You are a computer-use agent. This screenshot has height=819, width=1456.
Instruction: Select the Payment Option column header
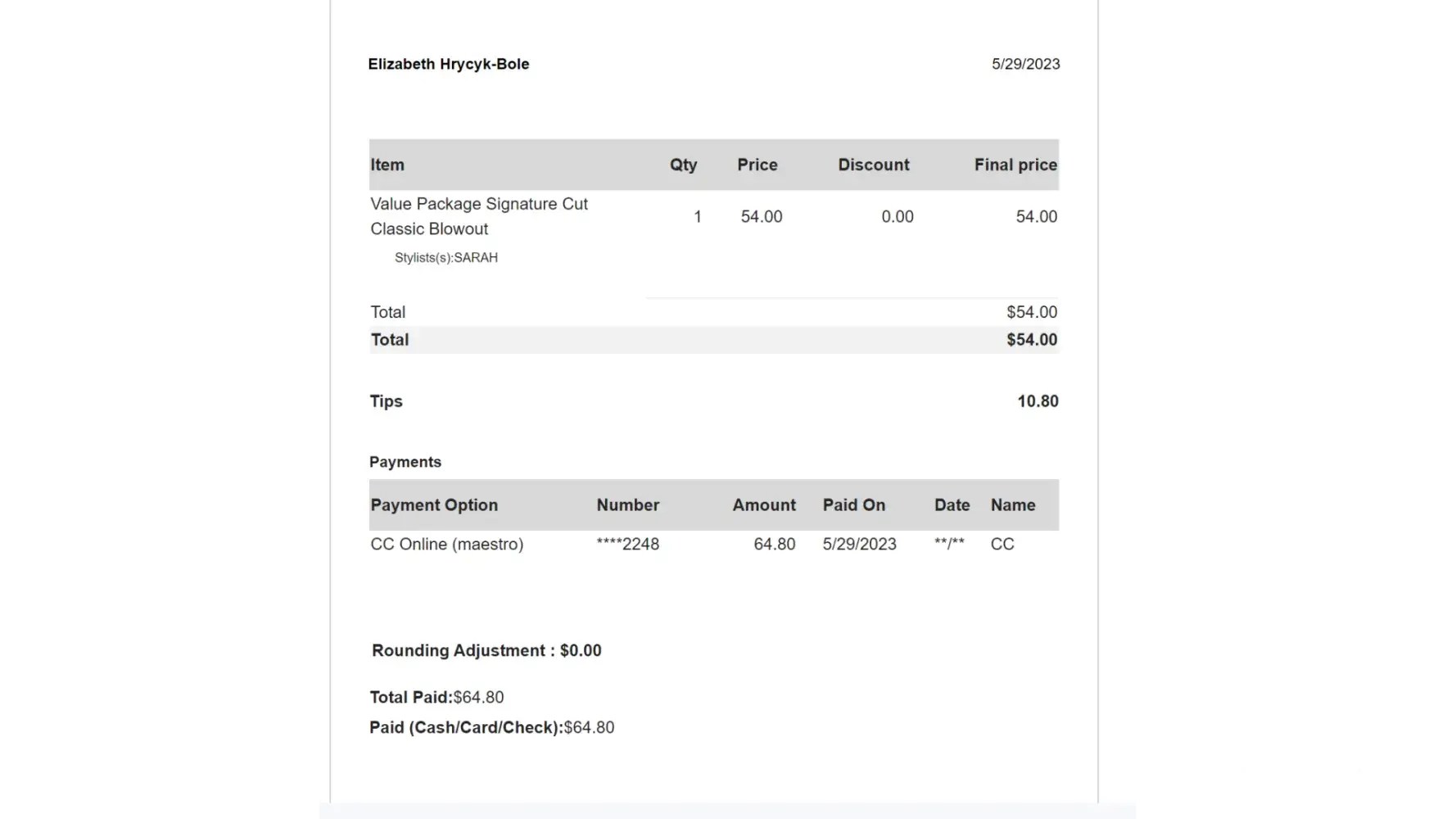[x=434, y=505]
